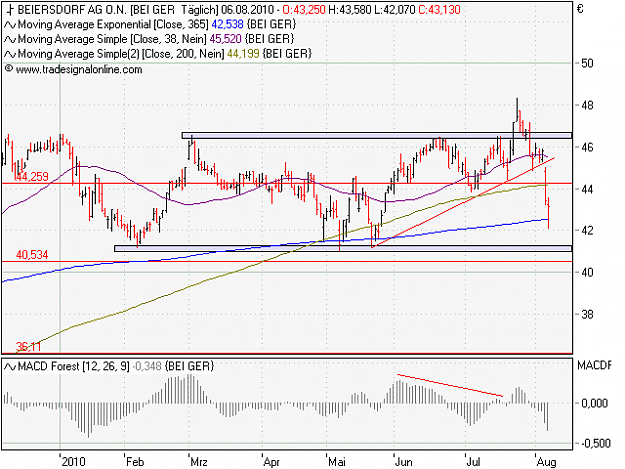The height and width of the screenshot is (469, 625).
Task: Click the wave icon beside MACD Forest
Action: (x=10, y=366)
